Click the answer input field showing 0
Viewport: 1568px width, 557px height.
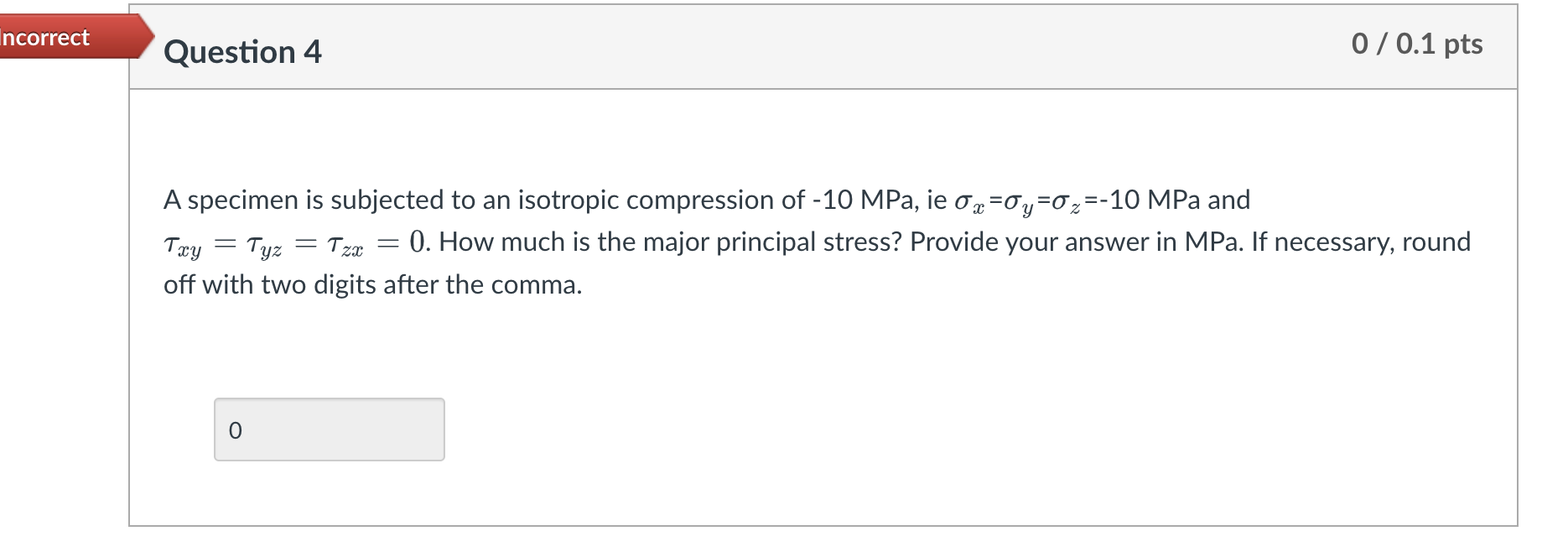click(330, 429)
